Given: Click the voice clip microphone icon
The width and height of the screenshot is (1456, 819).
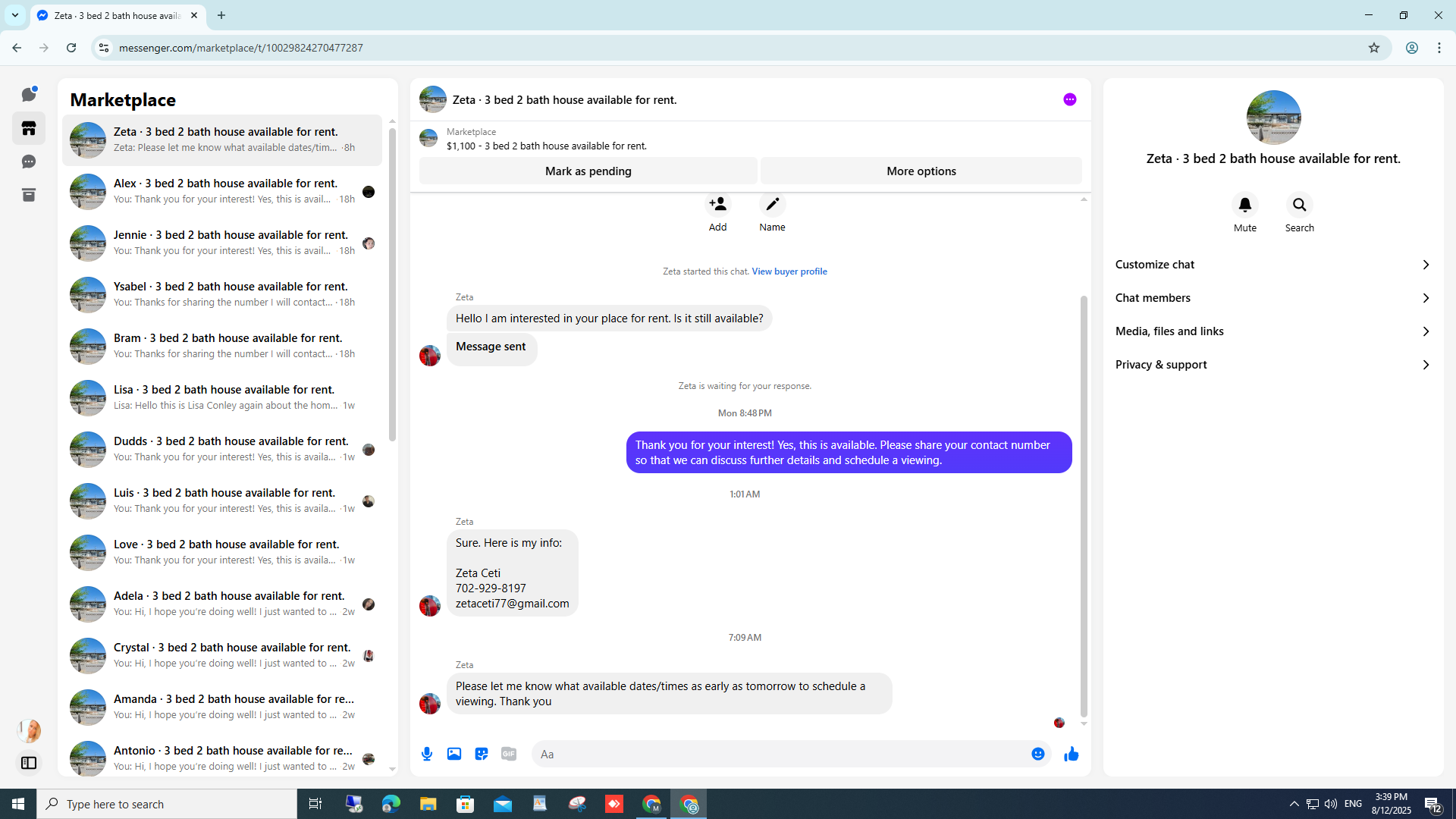Looking at the screenshot, I should click(427, 754).
